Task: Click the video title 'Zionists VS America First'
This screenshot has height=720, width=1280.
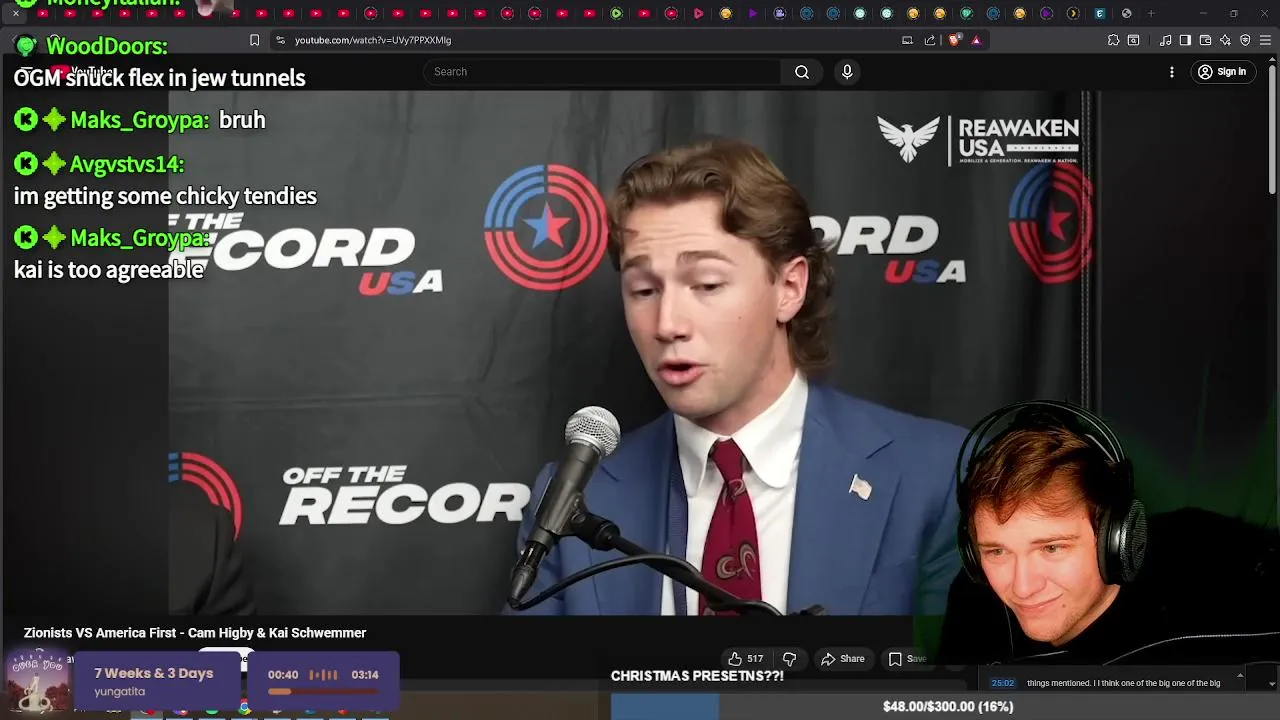Action: pyautogui.click(x=195, y=633)
